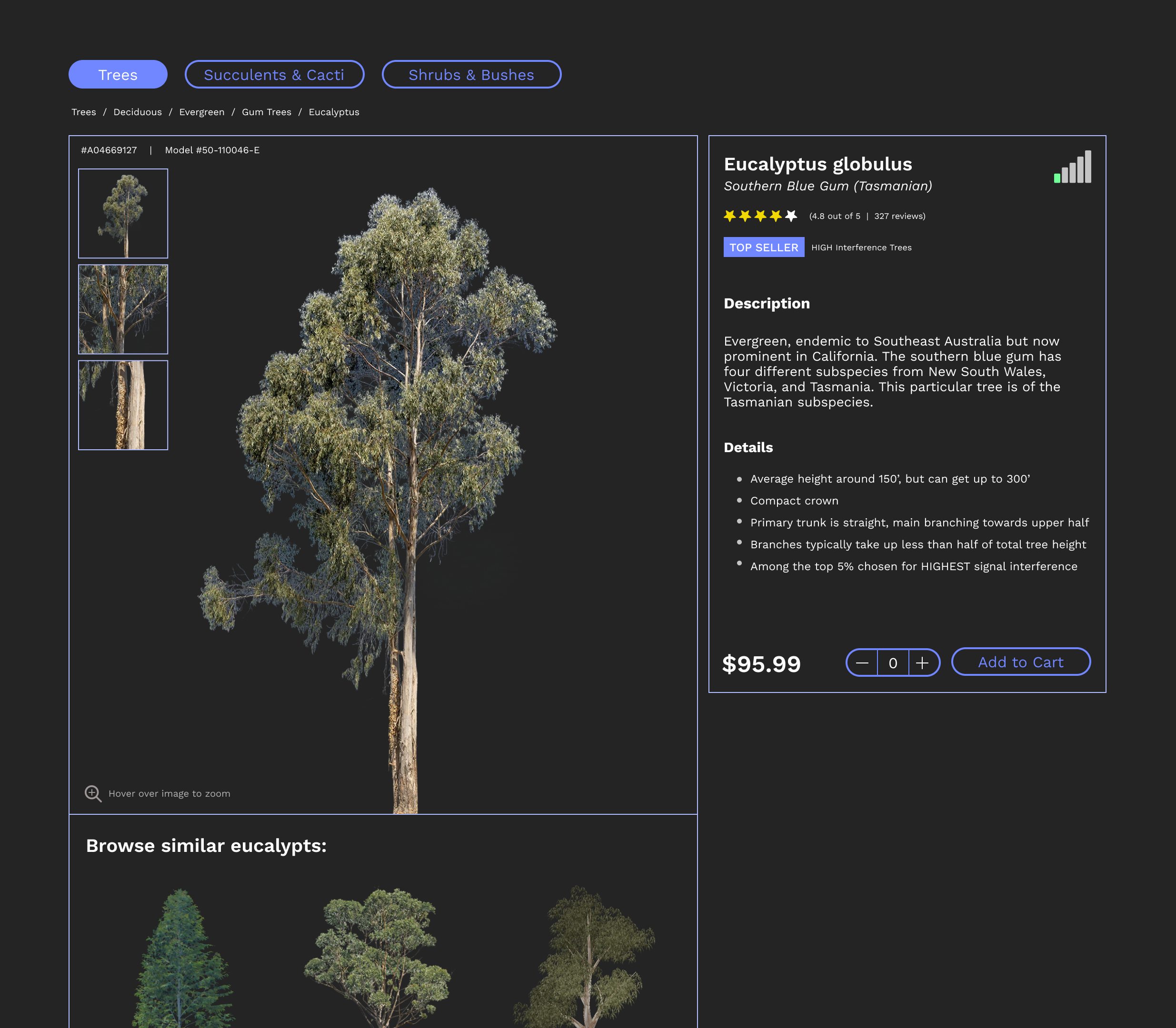
Task: Select the Trees category tab
Action: (118, 75)
